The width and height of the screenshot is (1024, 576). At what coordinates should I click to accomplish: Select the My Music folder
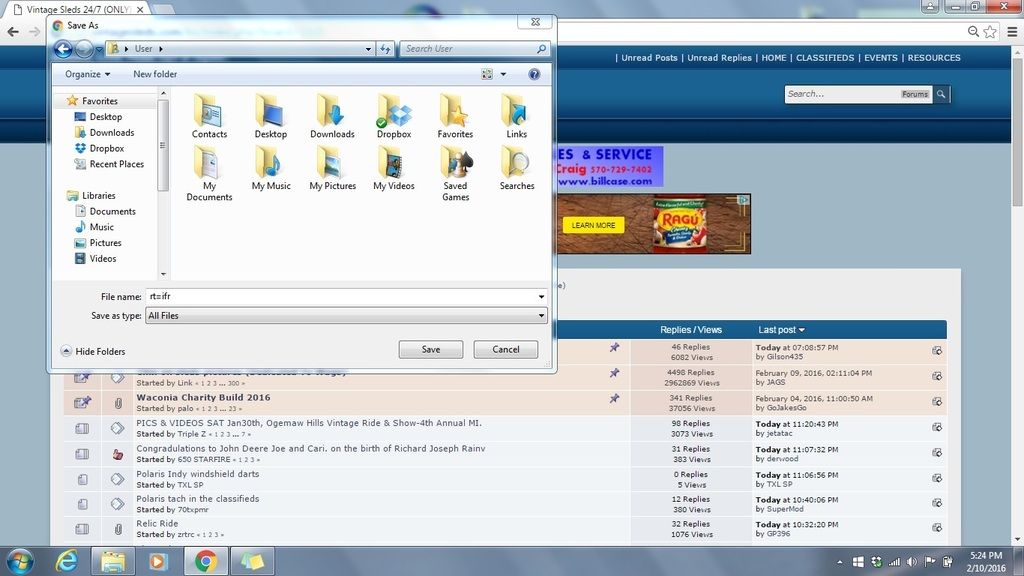(x=271, y=163)
